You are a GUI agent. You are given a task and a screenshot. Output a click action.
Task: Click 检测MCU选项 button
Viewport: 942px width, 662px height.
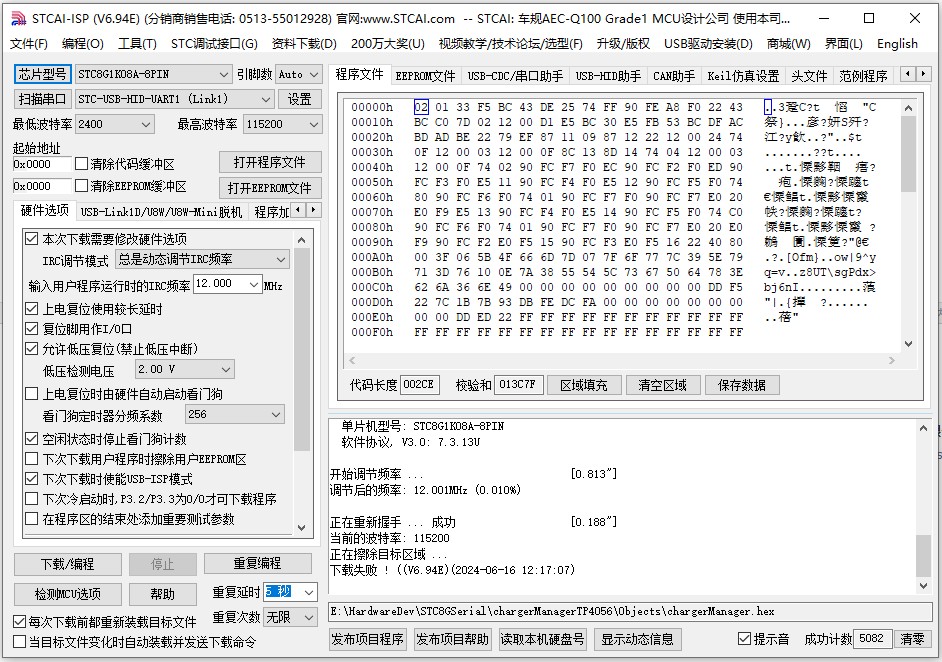[x=67, y=594]
